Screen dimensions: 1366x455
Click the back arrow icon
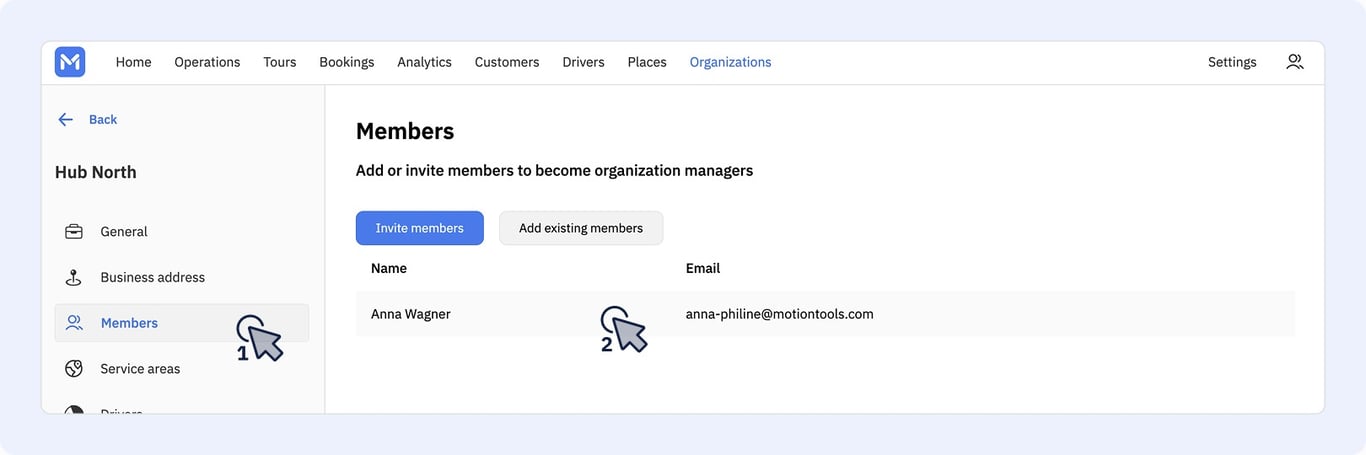66,119
